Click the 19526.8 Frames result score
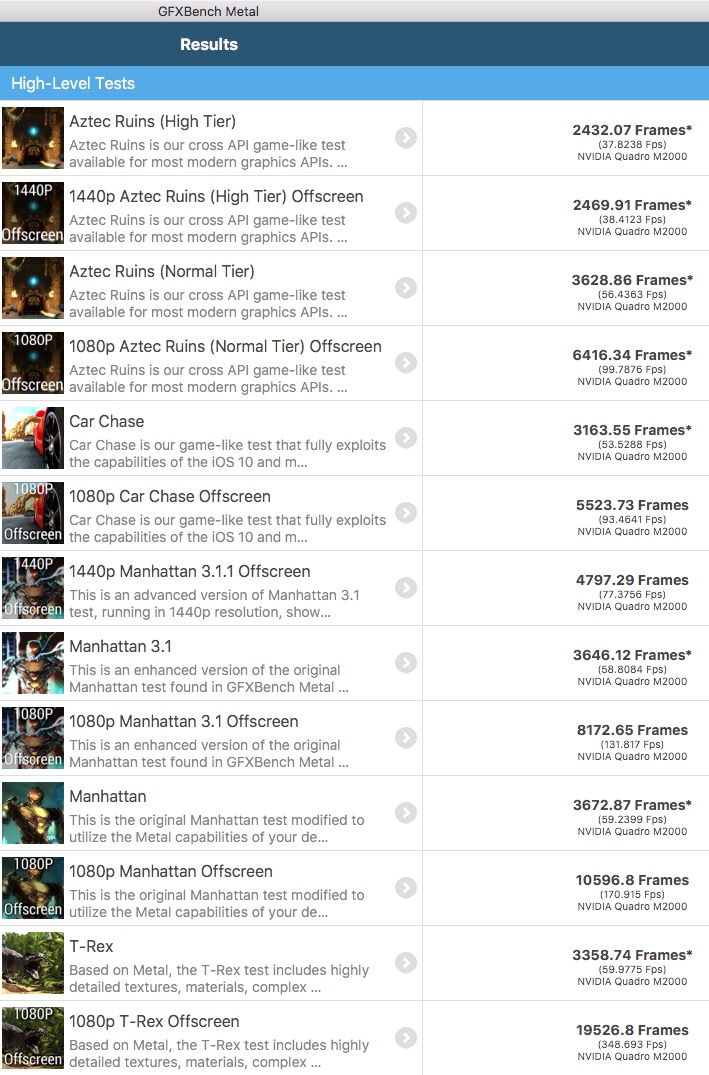The image size is (709, 1075). click(x=632, y=1030)
